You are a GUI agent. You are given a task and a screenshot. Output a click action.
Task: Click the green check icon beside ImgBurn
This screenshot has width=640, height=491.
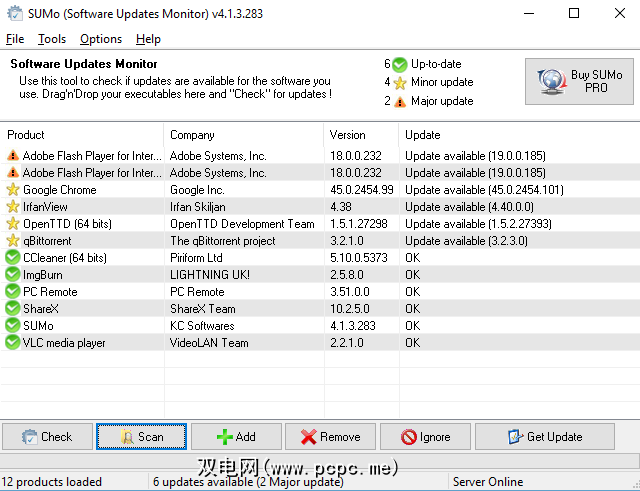(x=13, y=274)
